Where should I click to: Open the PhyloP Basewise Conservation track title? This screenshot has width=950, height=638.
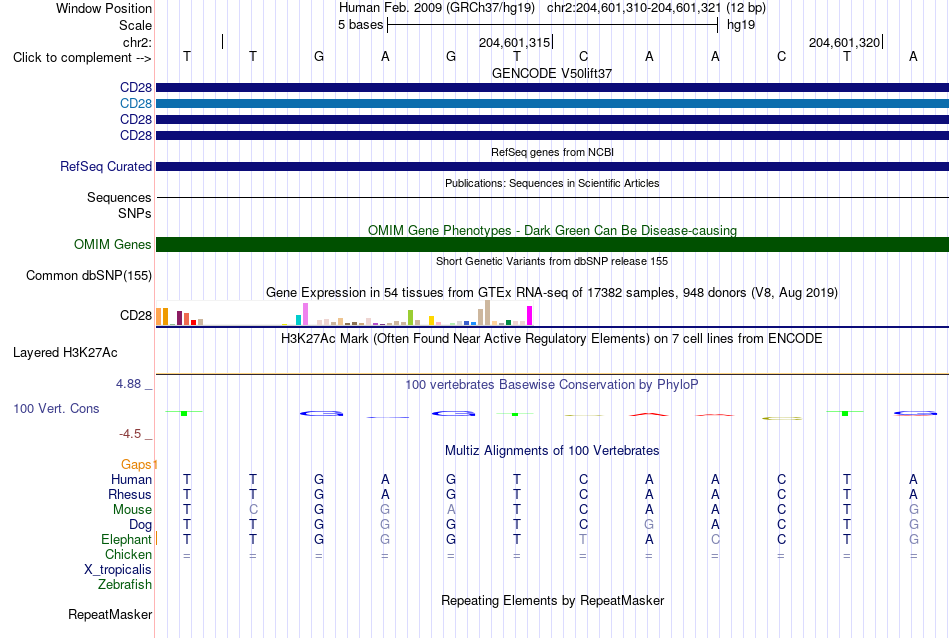(552, 385)
